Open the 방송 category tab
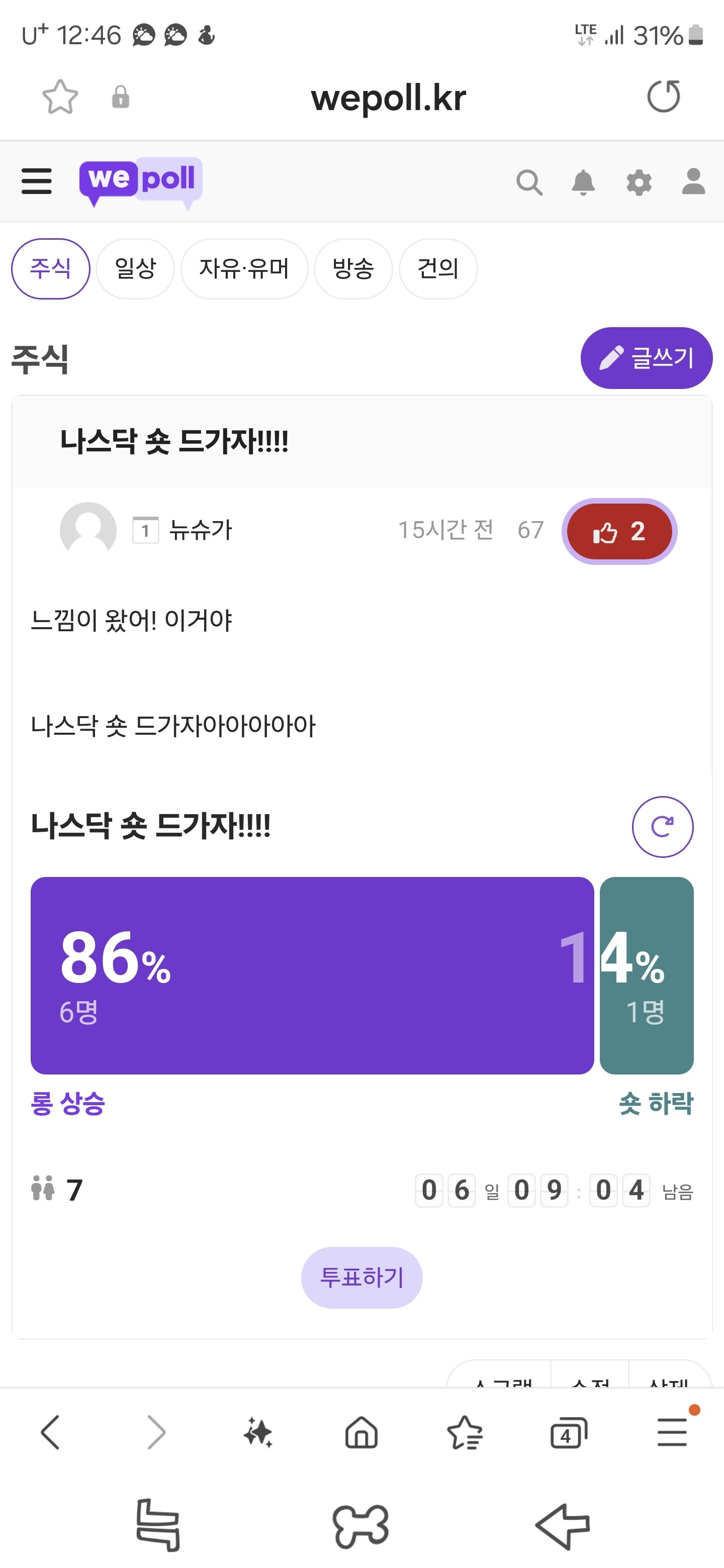 click(x=352, y=268)
